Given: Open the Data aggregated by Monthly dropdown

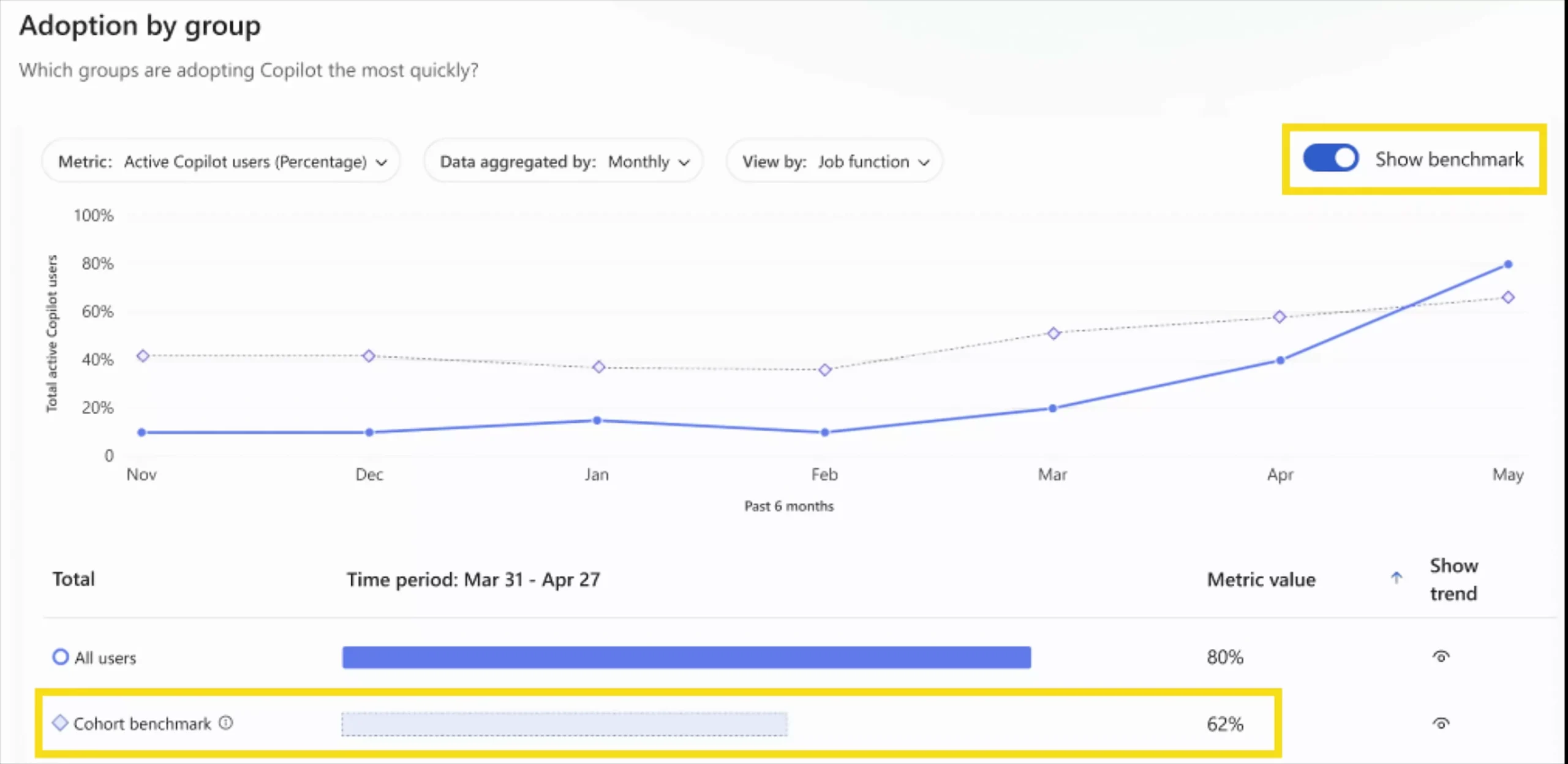Looking at the screenshot, I should coord(563,162).
